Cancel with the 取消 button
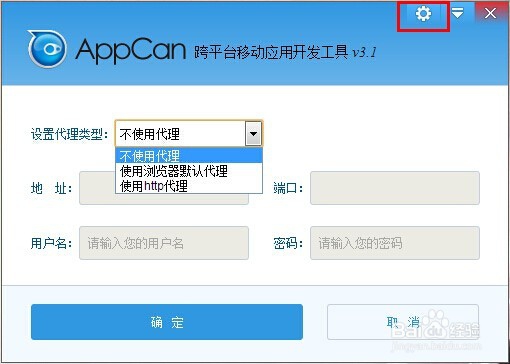Viewport: 510px width, 364px height. 403,322
